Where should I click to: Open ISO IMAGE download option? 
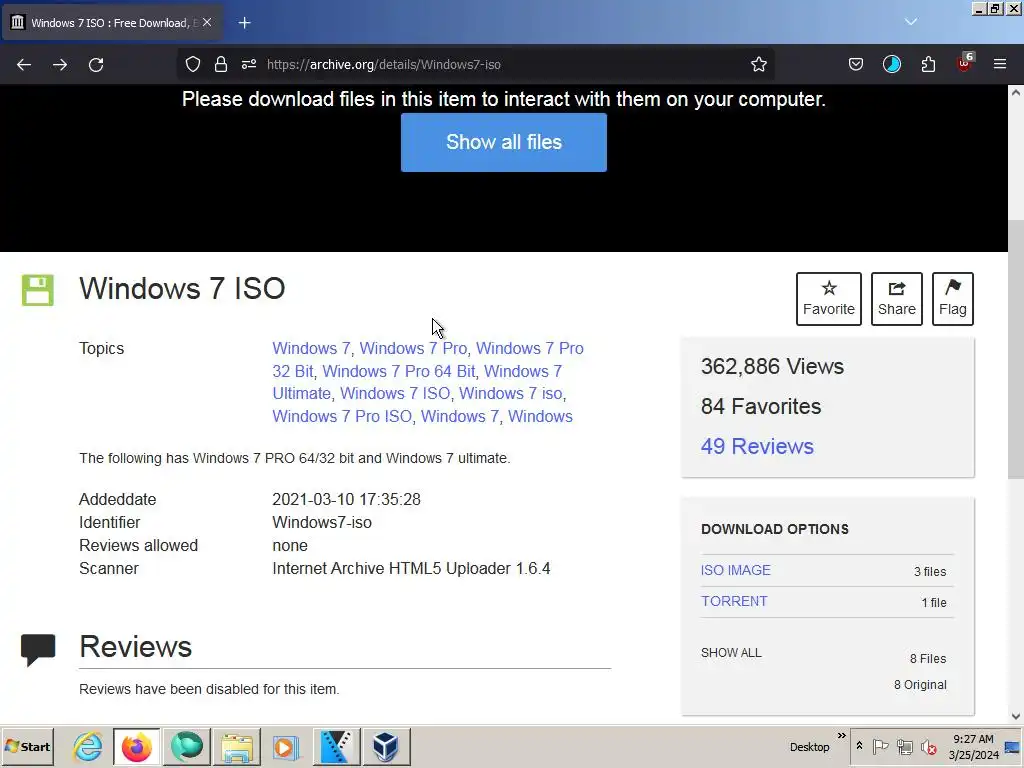click(735, 570)
